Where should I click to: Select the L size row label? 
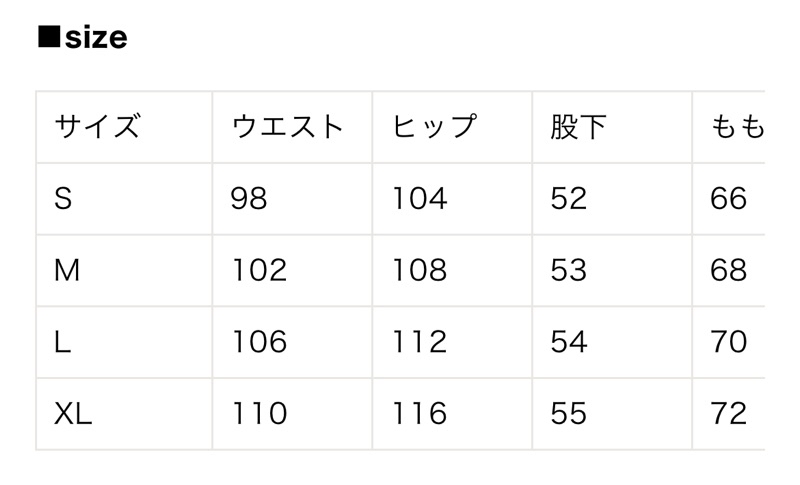[63, 342]
